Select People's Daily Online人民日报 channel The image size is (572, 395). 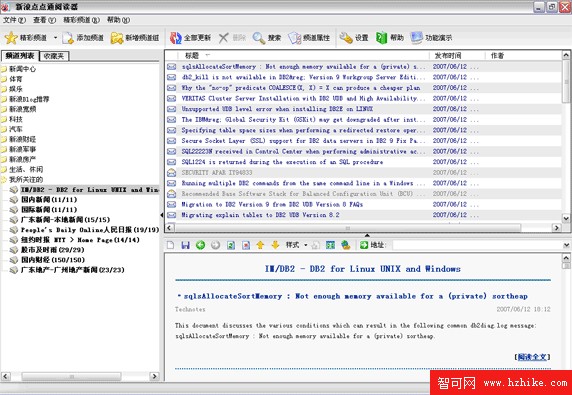(90, 230)
